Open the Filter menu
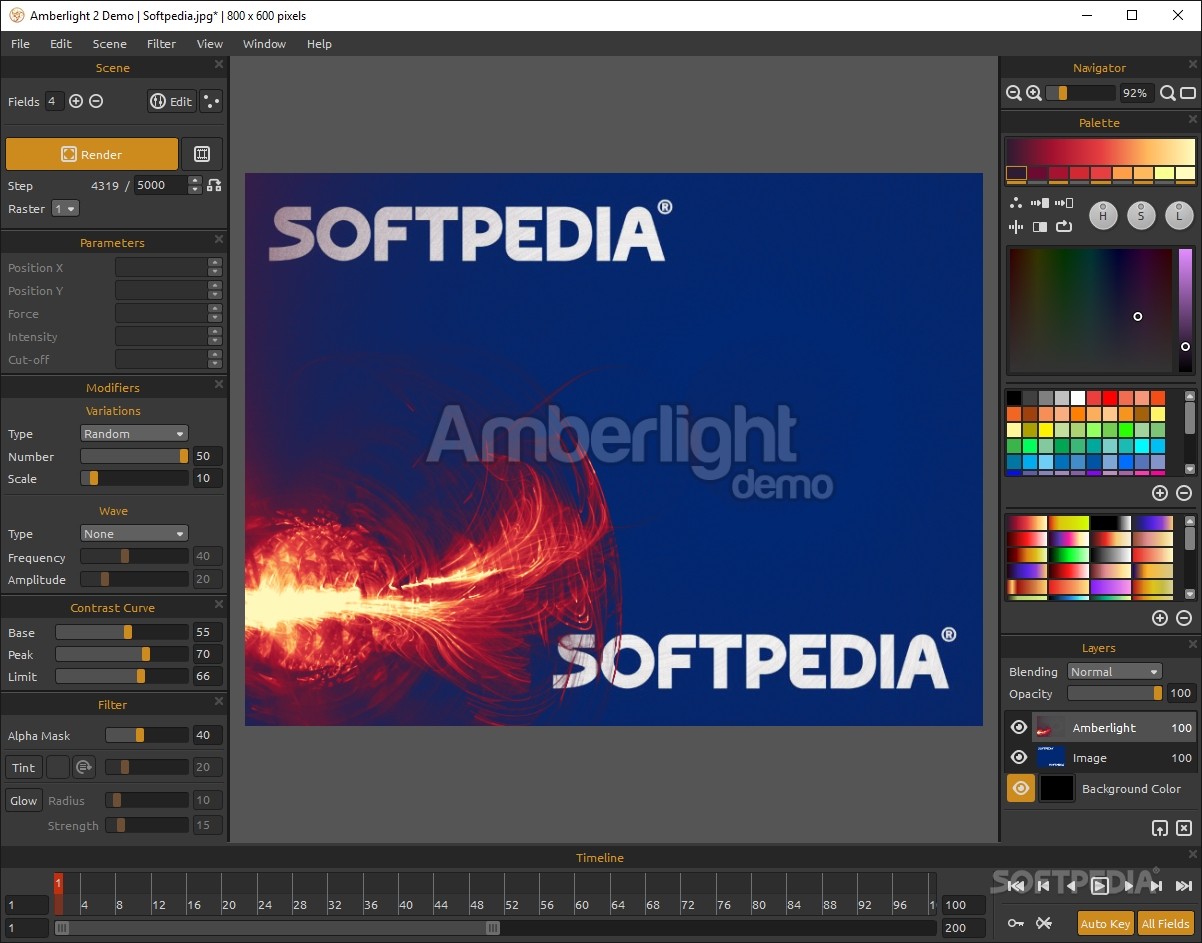 click(161, 43)
